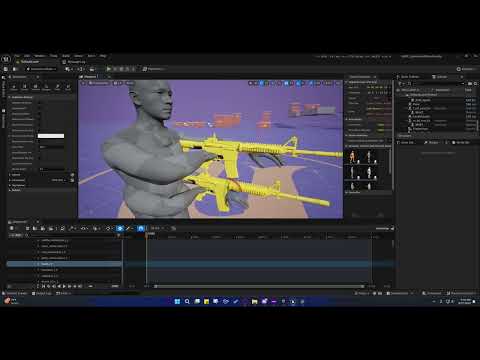Viewport: 480px width, 360px height.
Task: Open the Tweens tool in Animation panel
Action: coord(35,87)
